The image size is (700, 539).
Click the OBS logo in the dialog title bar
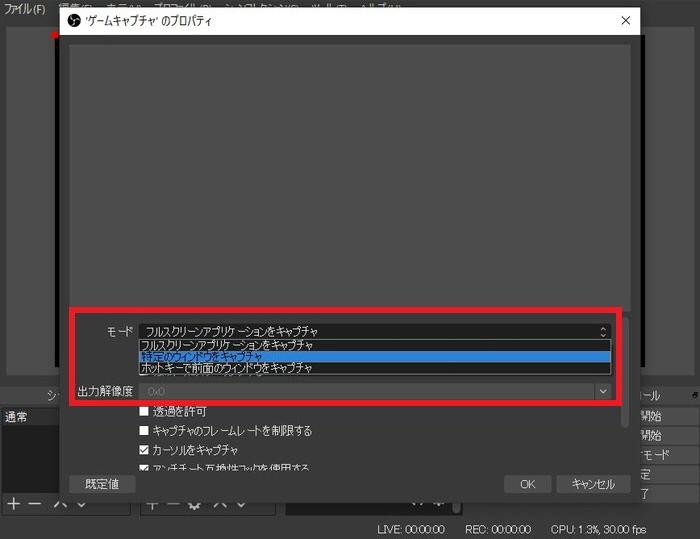coord(74,21)
